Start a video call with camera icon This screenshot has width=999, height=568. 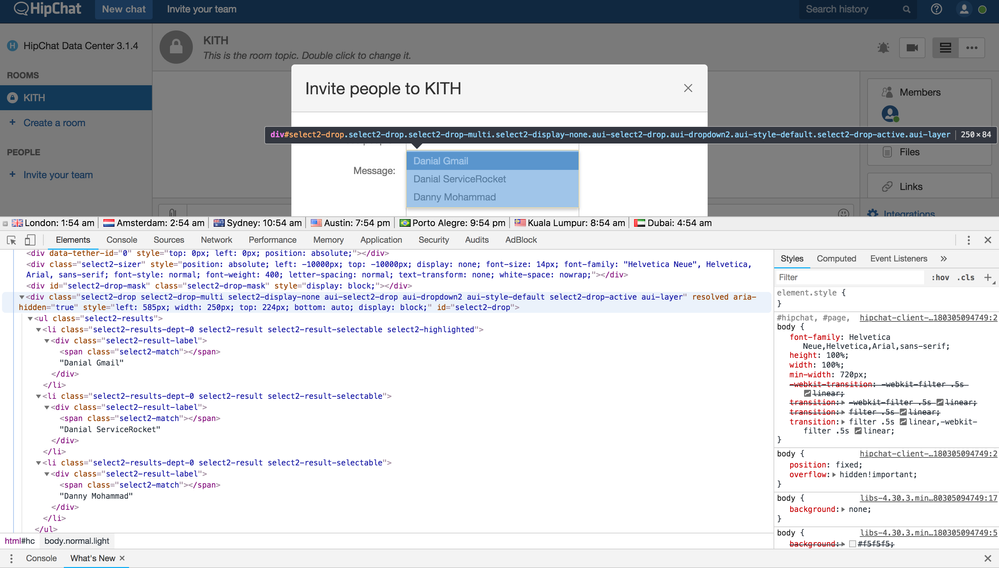912,48
